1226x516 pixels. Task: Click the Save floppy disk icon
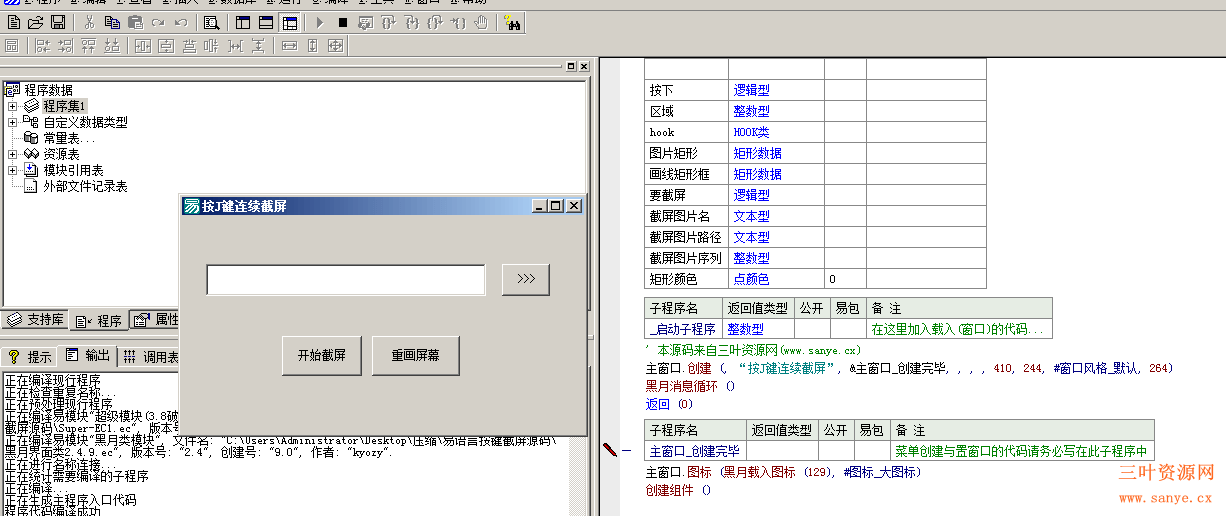click(58, 22)
